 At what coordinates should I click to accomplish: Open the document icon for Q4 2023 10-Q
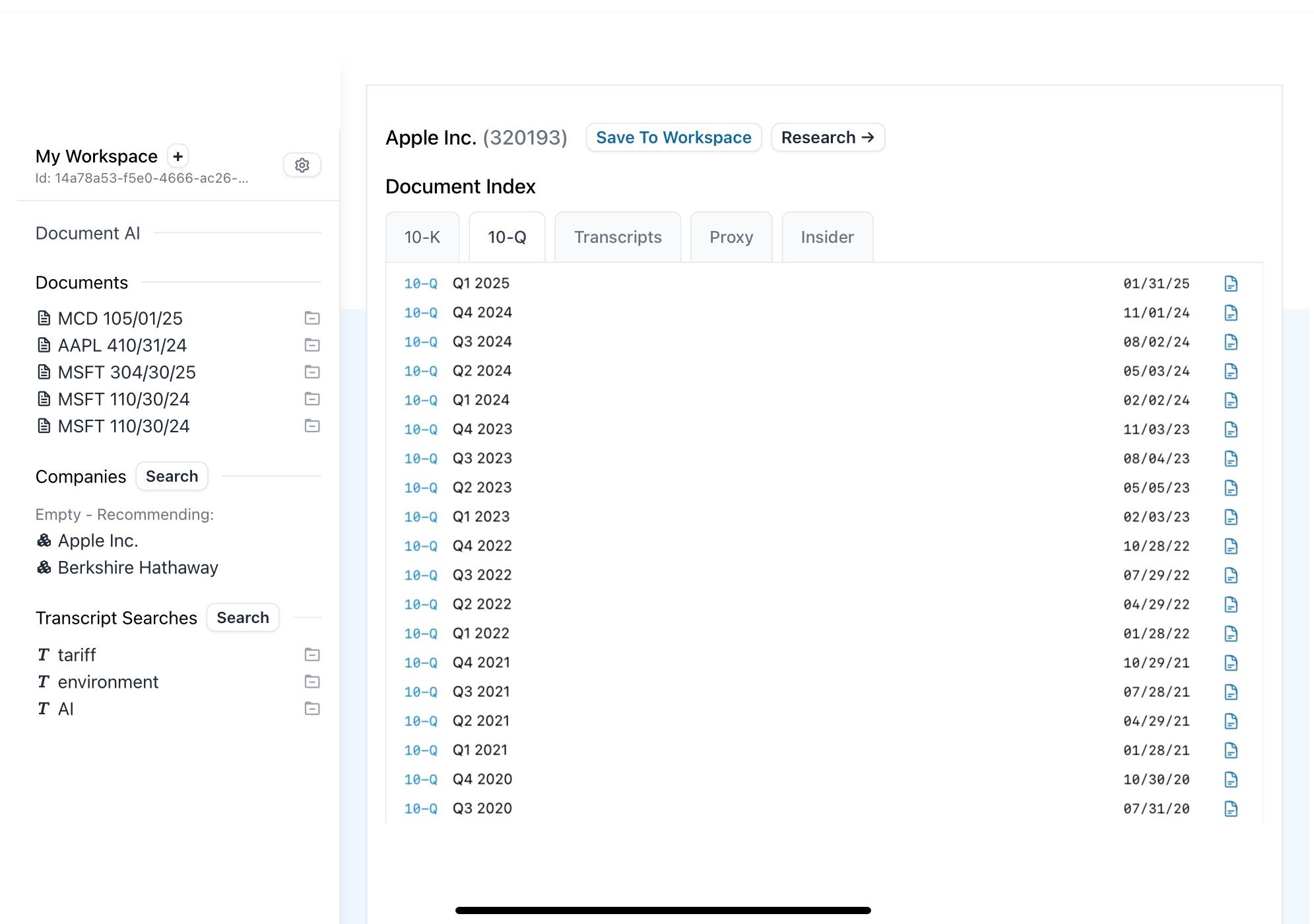tap(1231, 430)
